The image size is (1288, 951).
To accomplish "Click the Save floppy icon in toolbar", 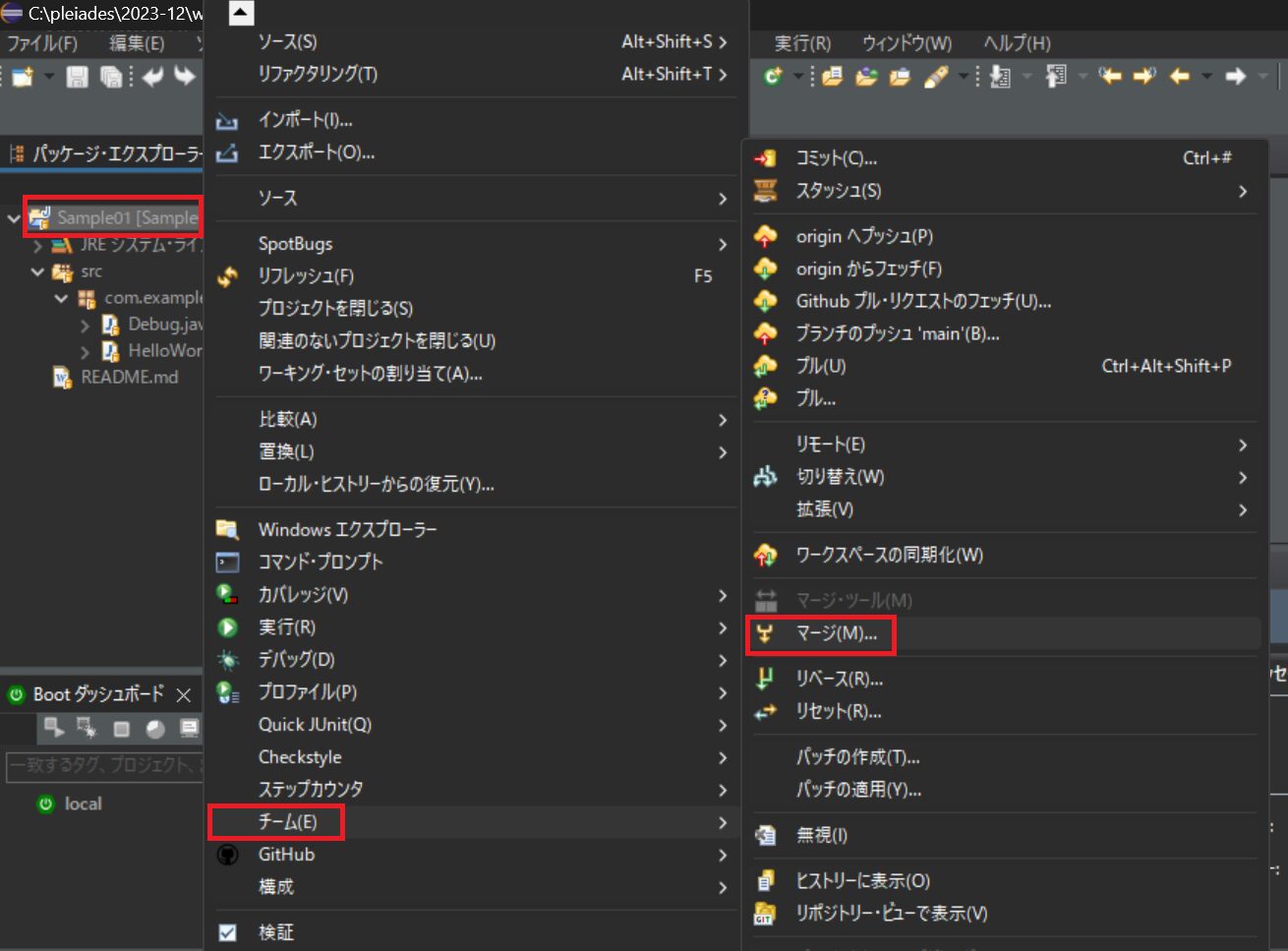I will tap(77, 77).
